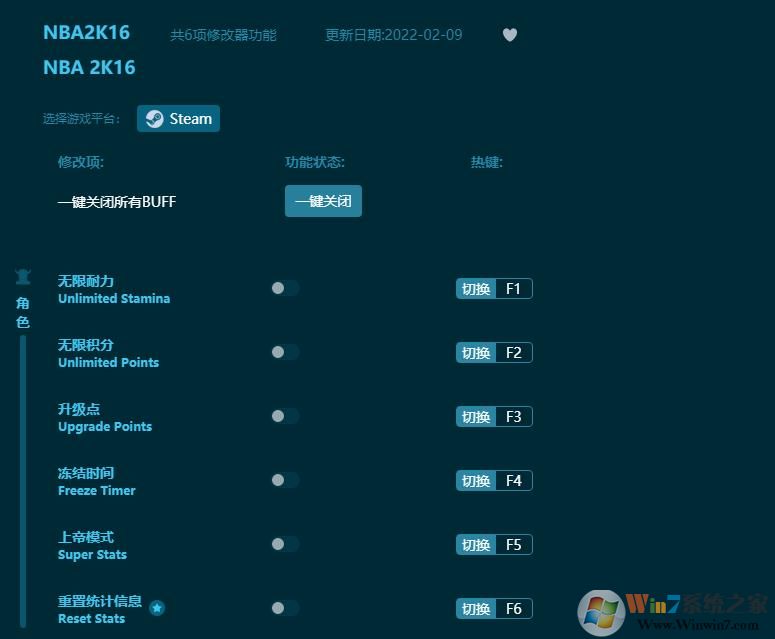This screenshot has height=639, width=775.
Task: Click the Steam logo icon
Action: pos(154,119)
